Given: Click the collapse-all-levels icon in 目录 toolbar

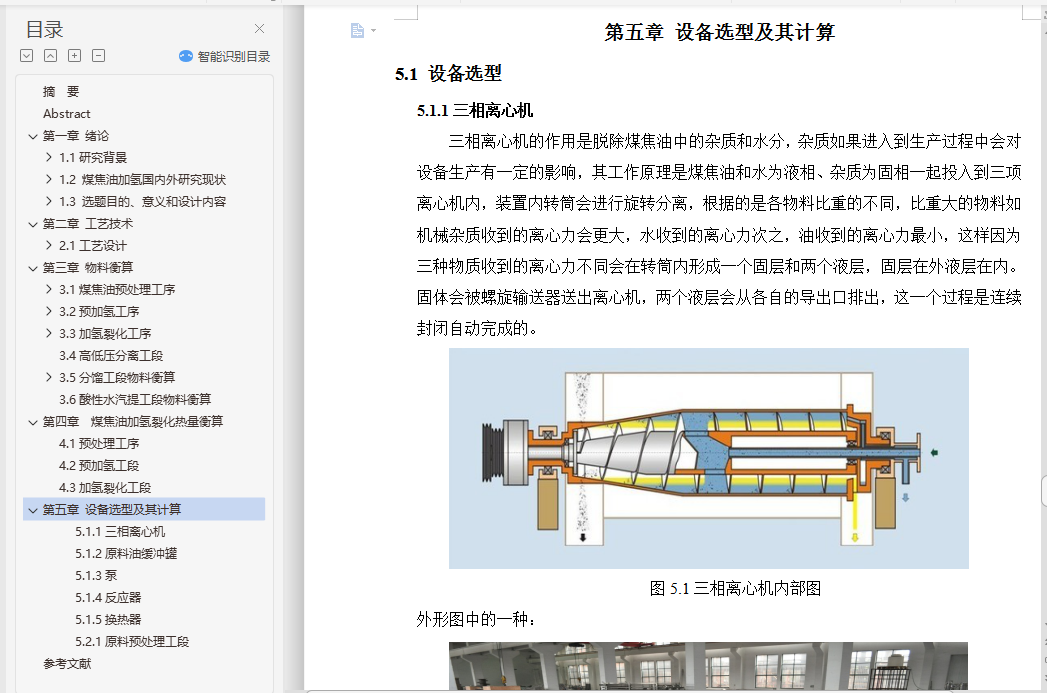Looking at the screenshot, I should tap(51, 56).
